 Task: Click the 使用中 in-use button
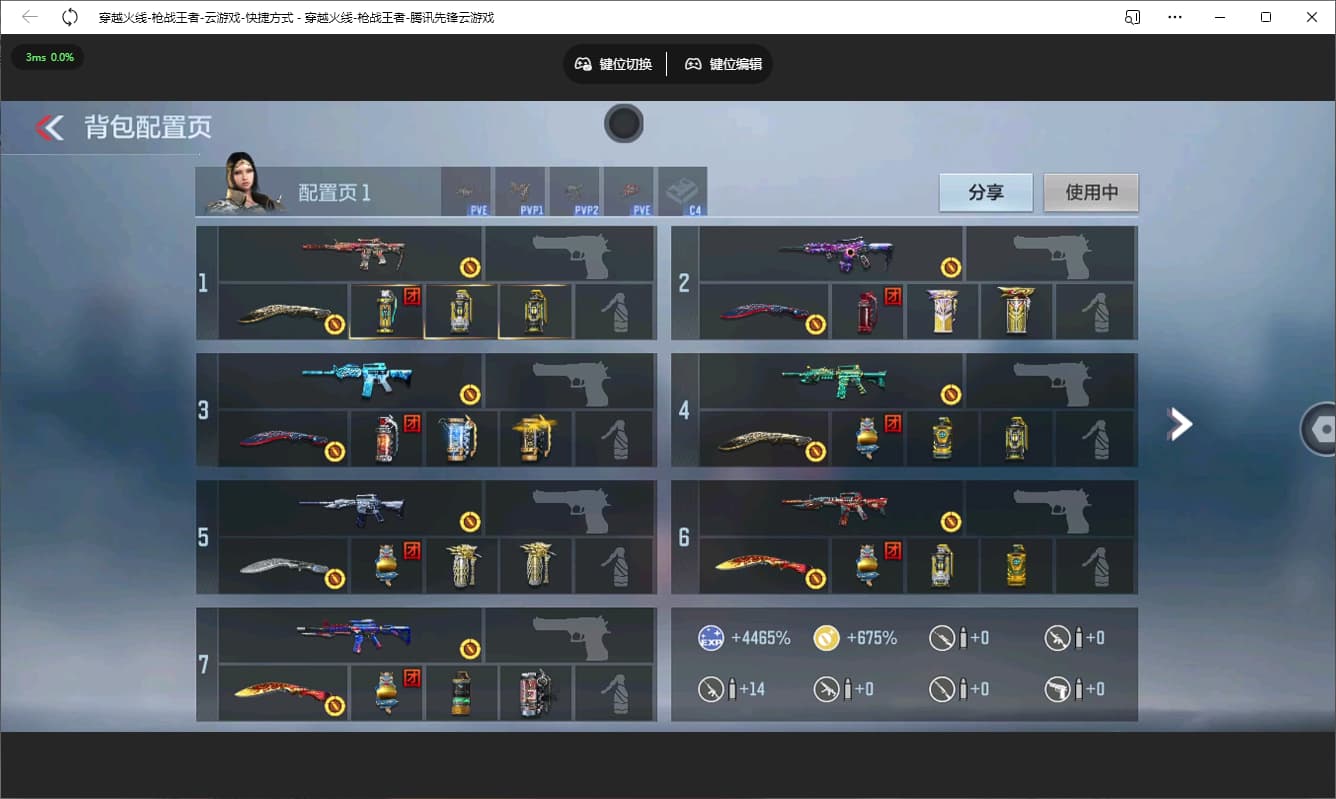(x=1091, y=192)
